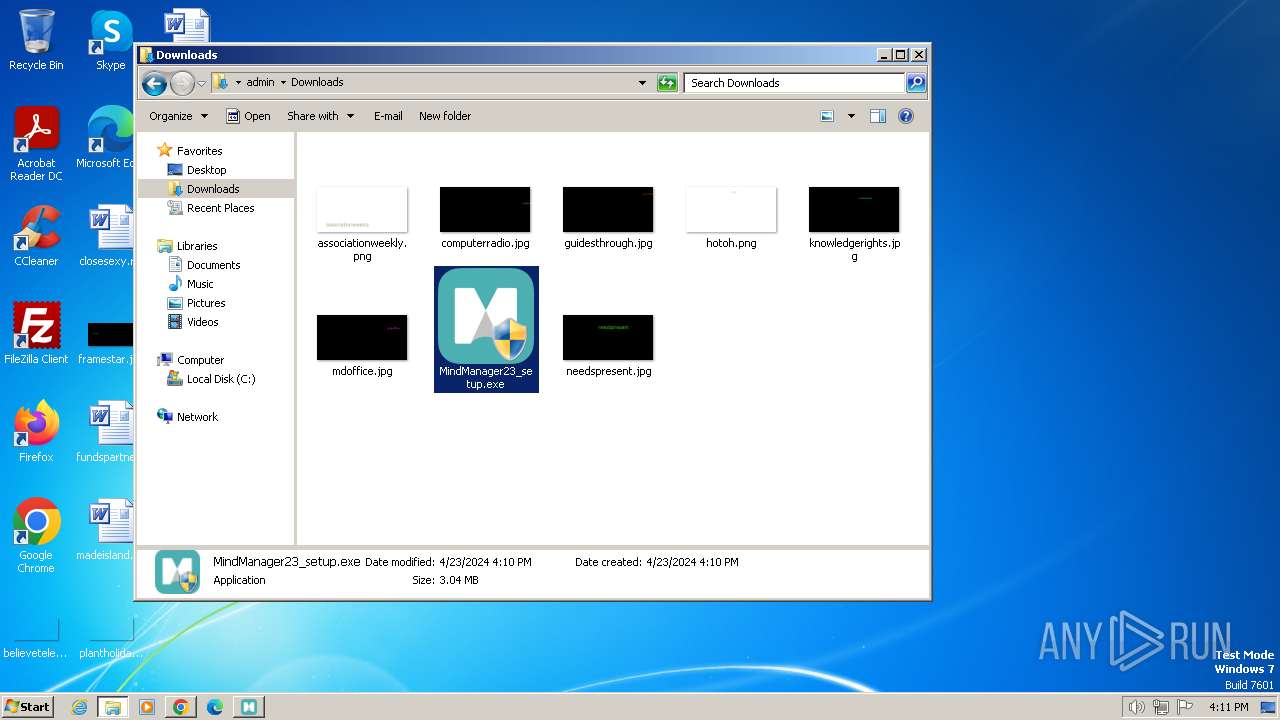Click the Help question mark icon
The height and width of the screenshot is (720, 1280).
coord(906,116)
